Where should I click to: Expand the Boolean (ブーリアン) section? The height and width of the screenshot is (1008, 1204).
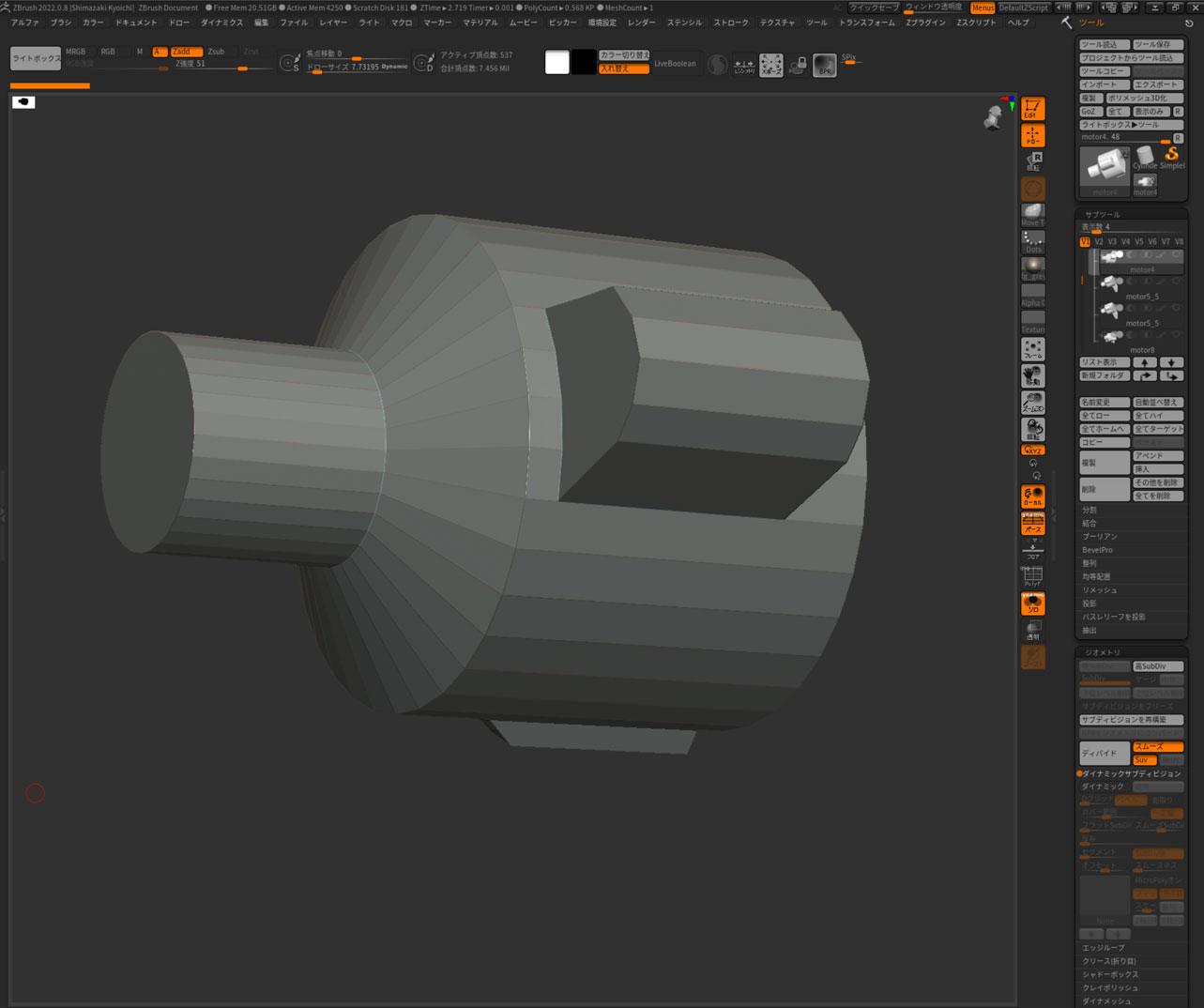coord(1132,537)
